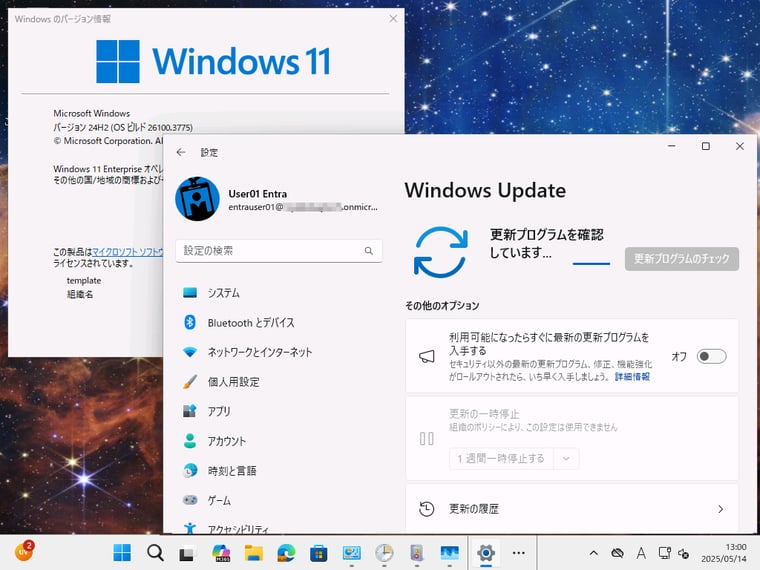Focus the 設定の検索 input field
The height and width of the screenshot is (570, 760).
pos(279,251)
